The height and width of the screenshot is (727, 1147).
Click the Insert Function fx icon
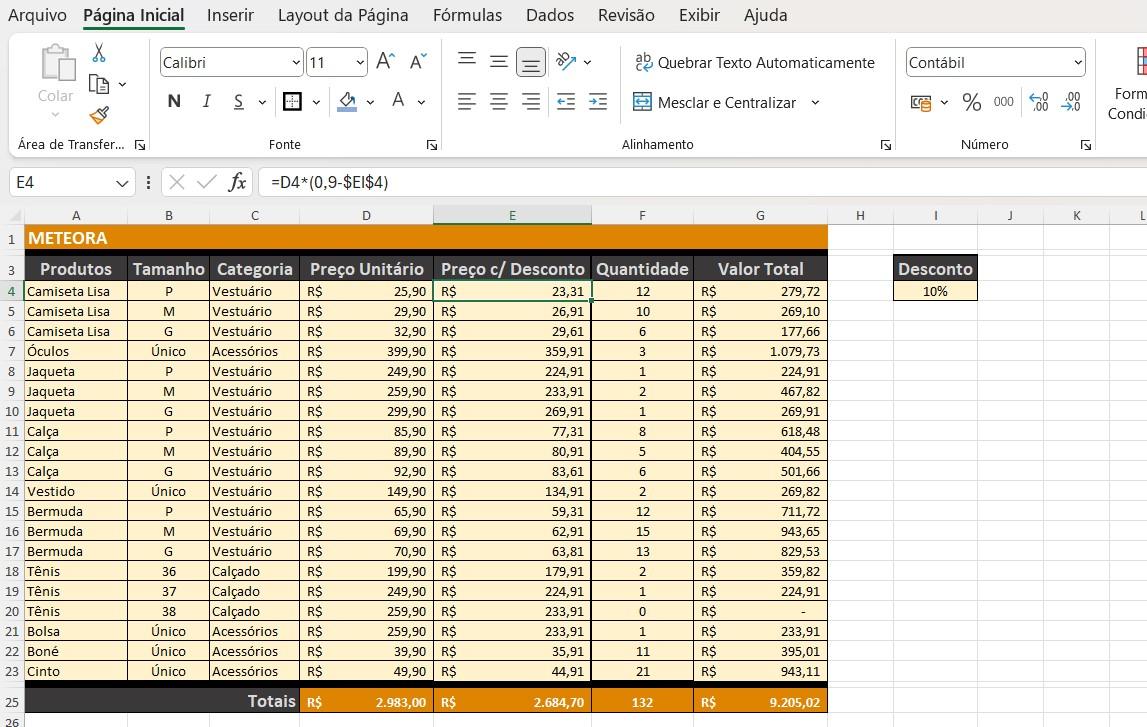pos(237,182)
